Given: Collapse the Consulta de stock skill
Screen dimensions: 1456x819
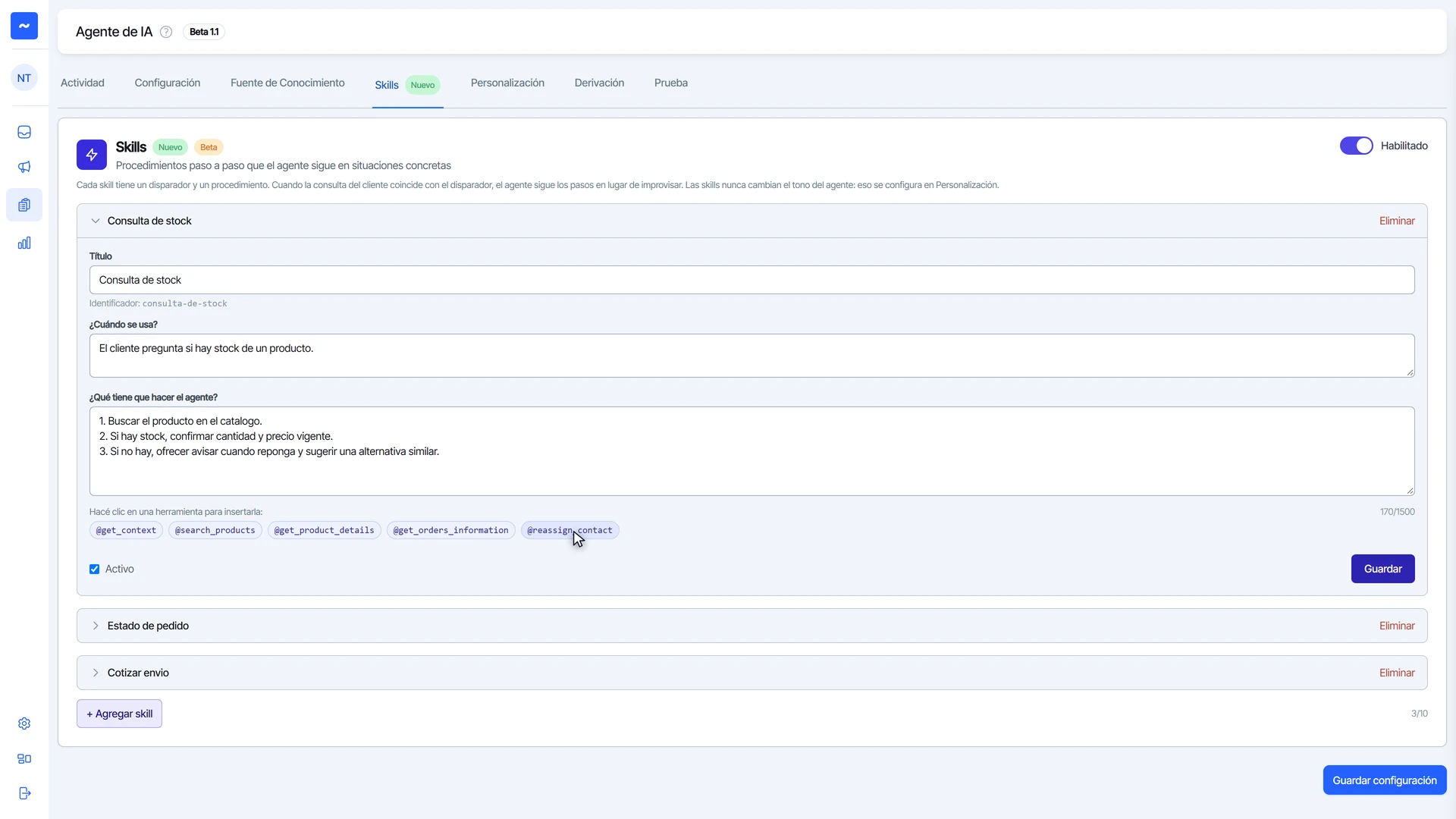Looking at the screenshot, I should (96, 221).
